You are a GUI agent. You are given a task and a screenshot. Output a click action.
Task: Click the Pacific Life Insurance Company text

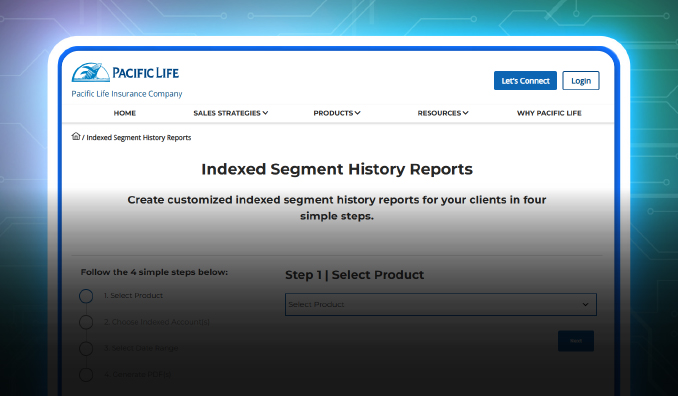127,94
